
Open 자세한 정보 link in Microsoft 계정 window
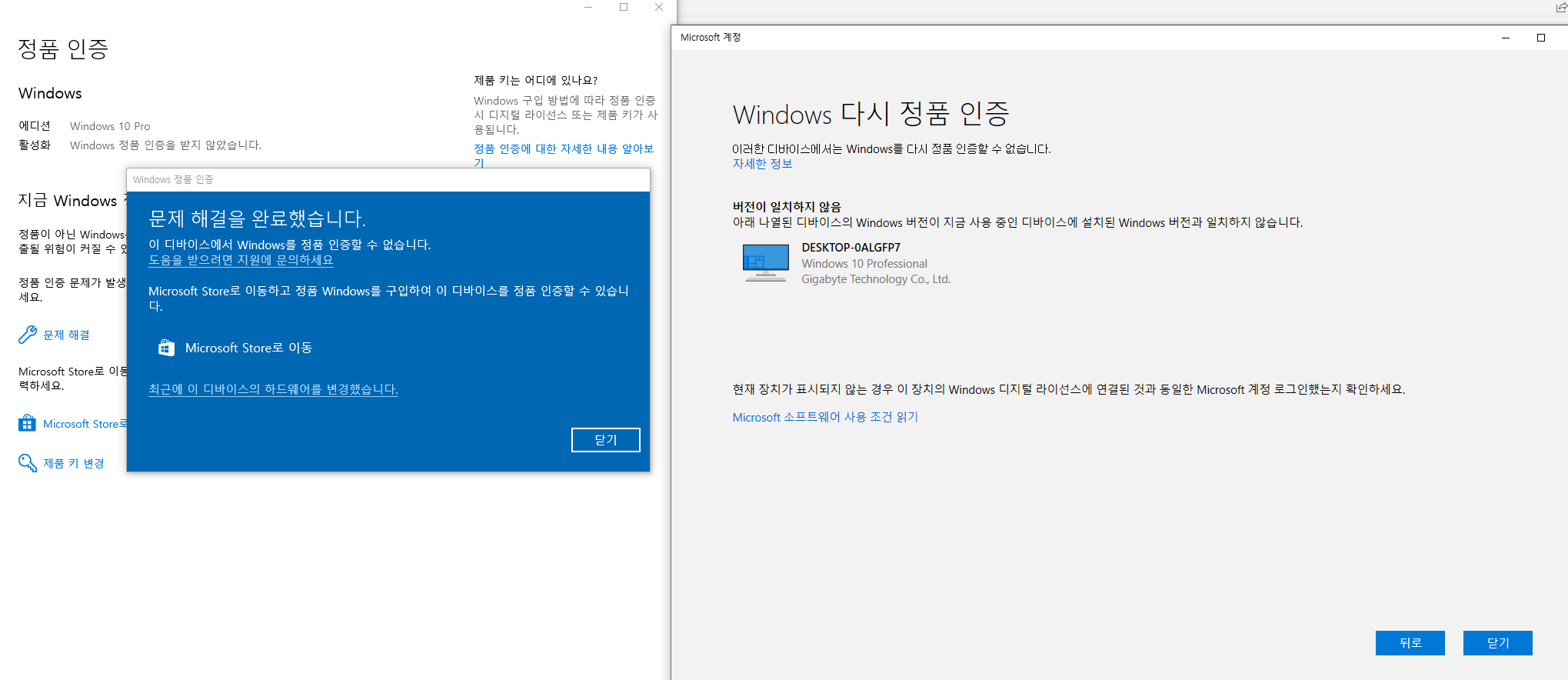click(x=762, y=164)
